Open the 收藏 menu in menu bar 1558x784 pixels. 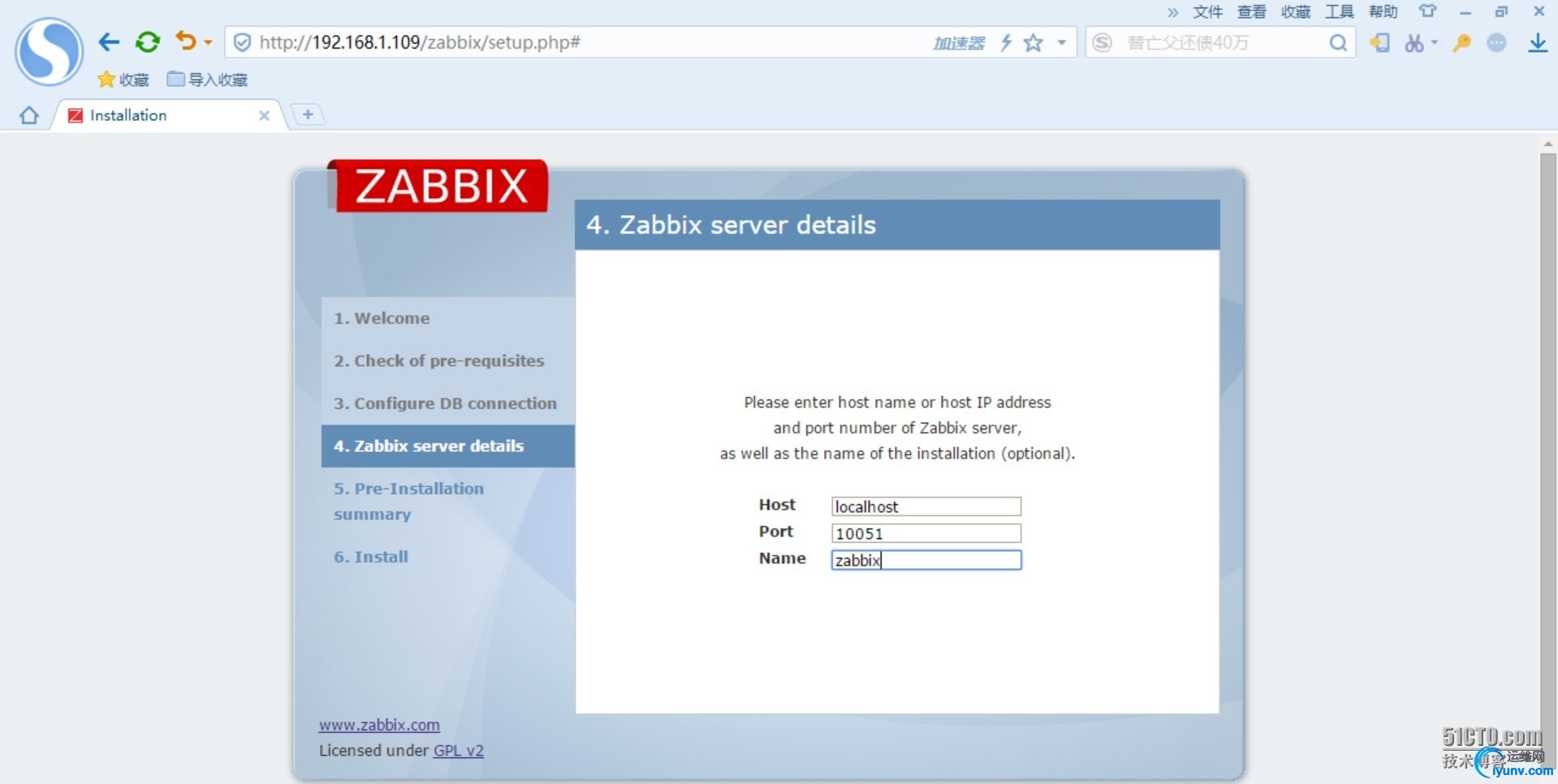[x=1296, y=11]
